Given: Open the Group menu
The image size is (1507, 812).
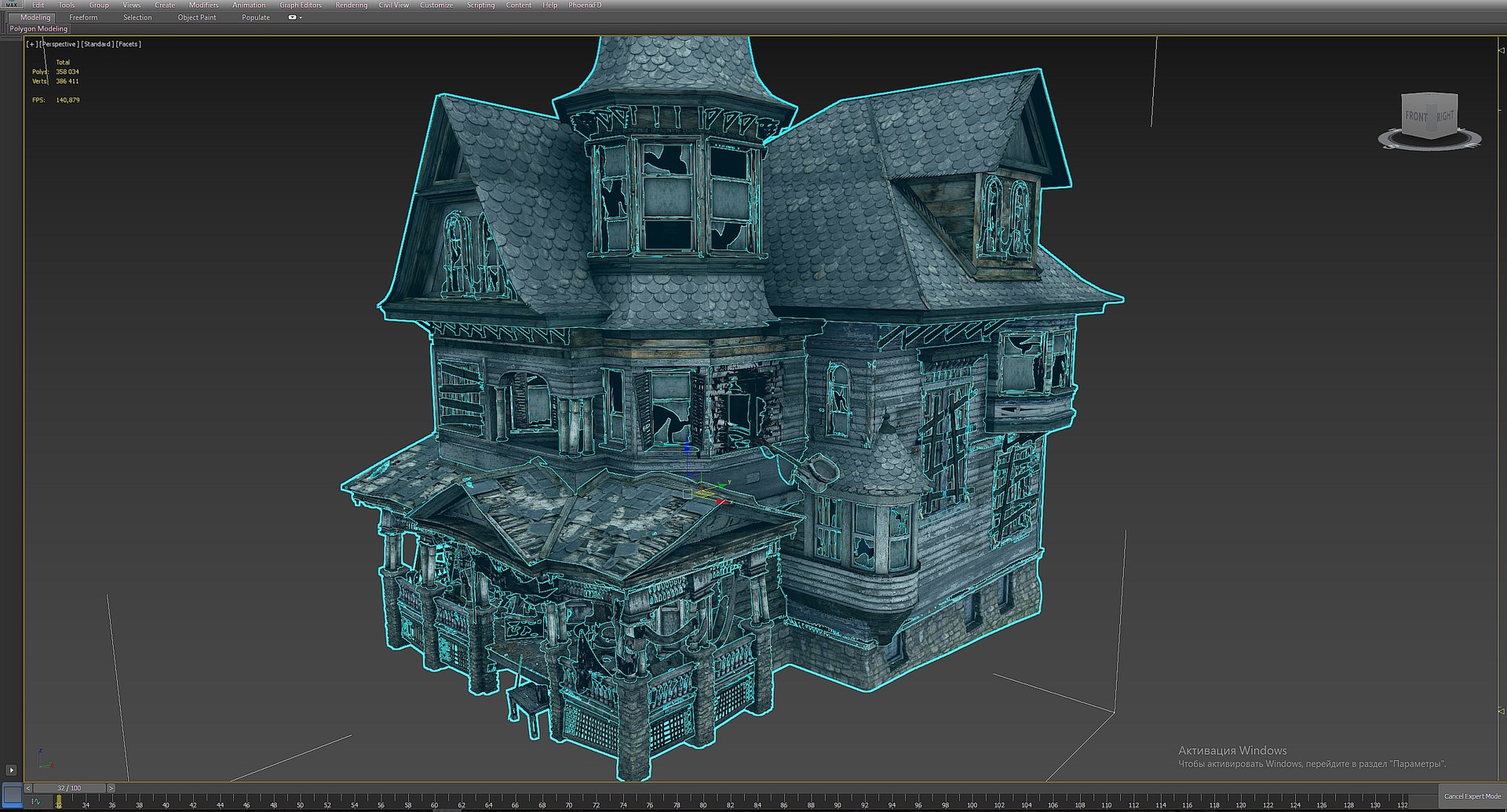Looking at the screenshot, I should [99, 5].
